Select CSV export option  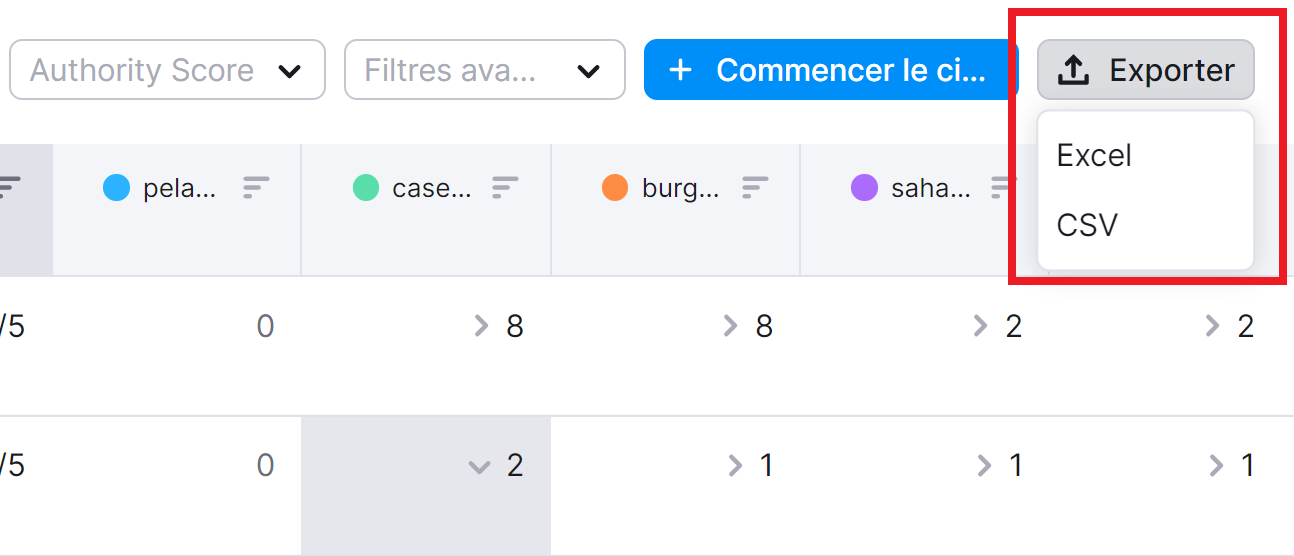click(1087, 225)
